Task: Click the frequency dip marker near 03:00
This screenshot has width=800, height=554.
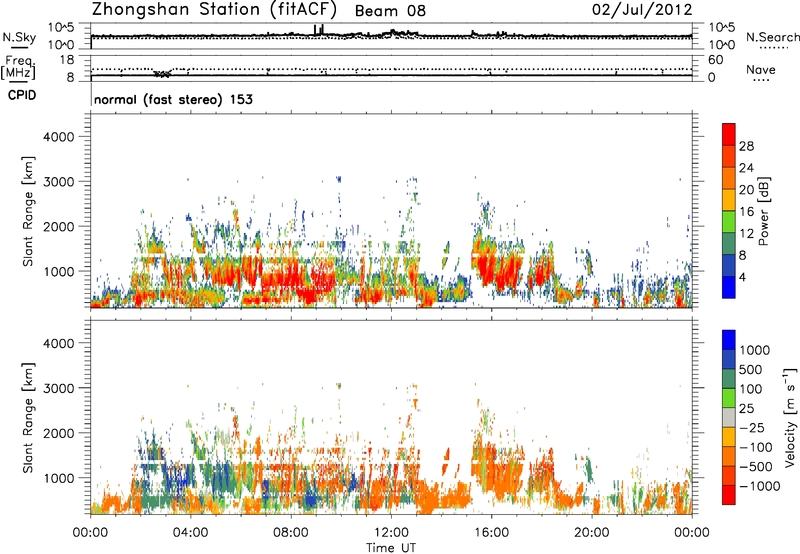Action: click(x=162, y=74)
